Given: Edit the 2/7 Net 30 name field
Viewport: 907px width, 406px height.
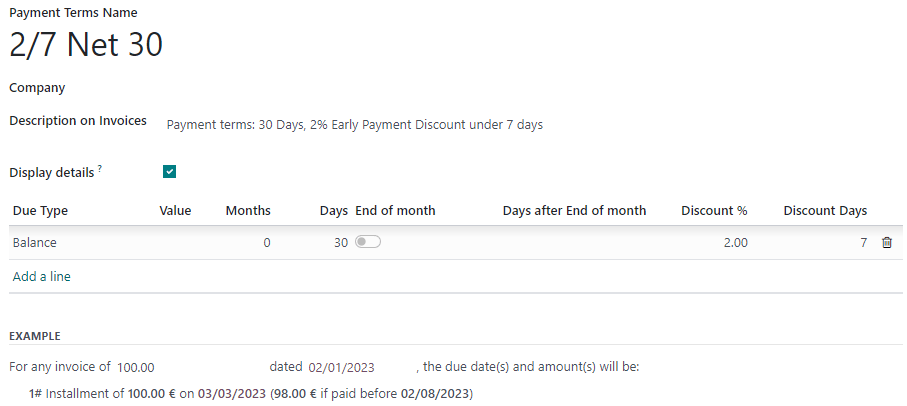Looking at the screenshot, I should (x=86, y=45).
